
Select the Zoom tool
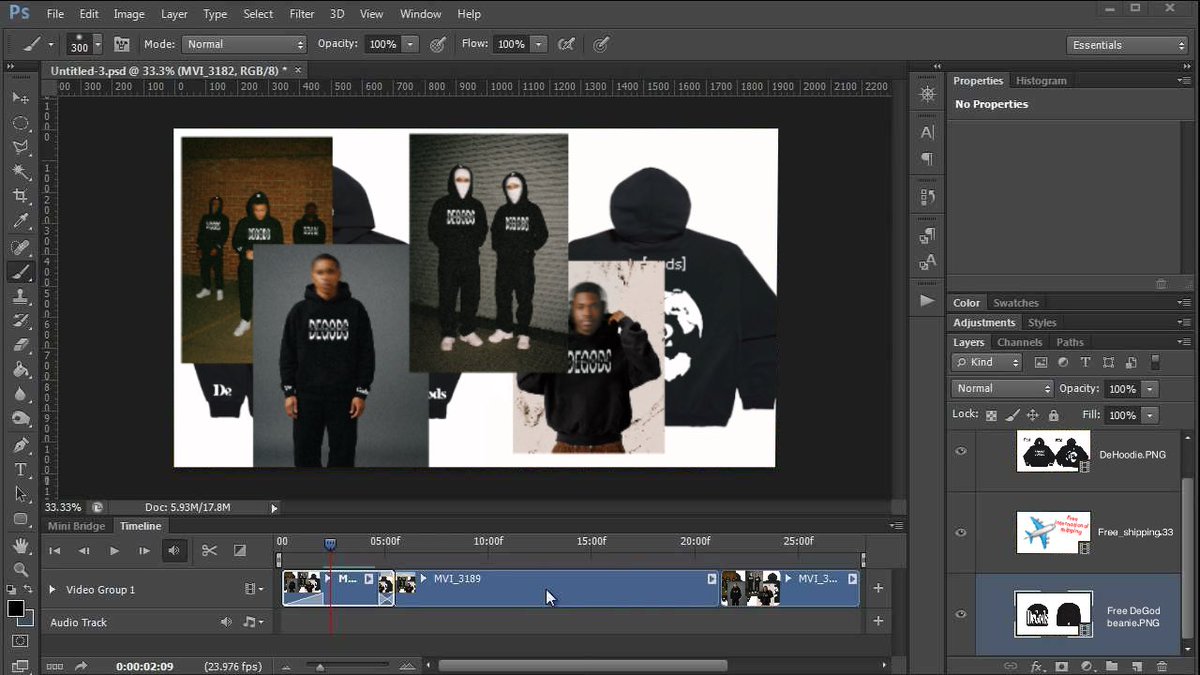(x=20, y=571)
